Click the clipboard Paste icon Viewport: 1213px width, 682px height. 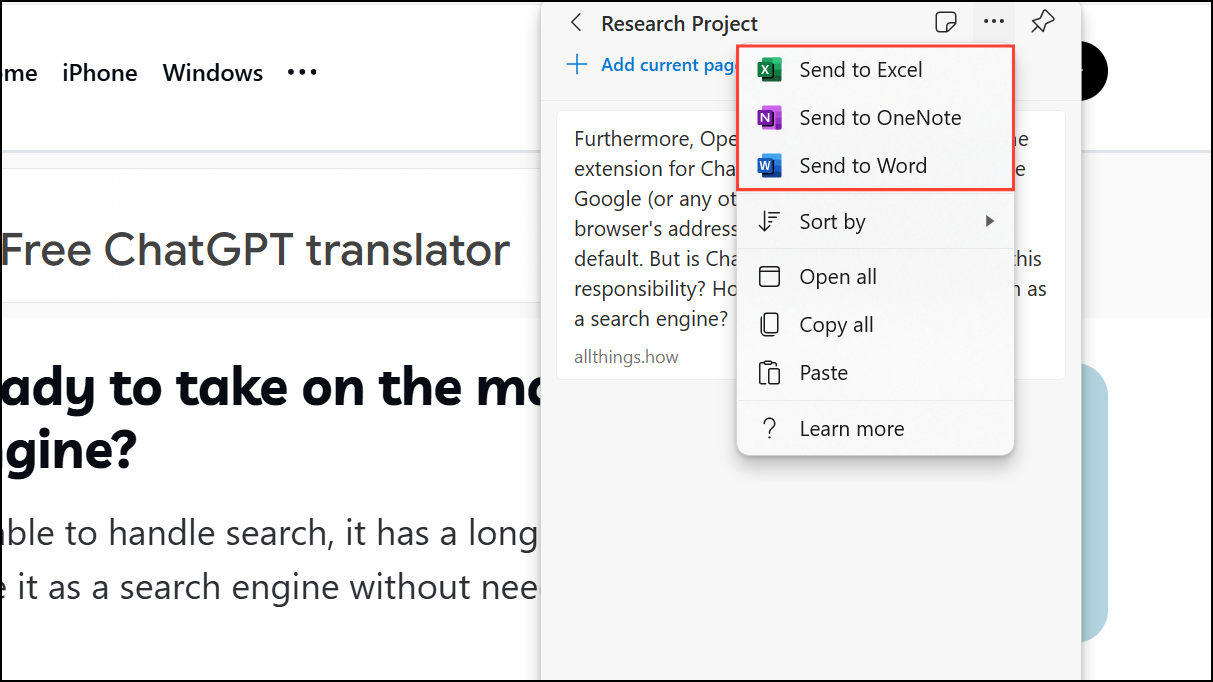[769, 373]
